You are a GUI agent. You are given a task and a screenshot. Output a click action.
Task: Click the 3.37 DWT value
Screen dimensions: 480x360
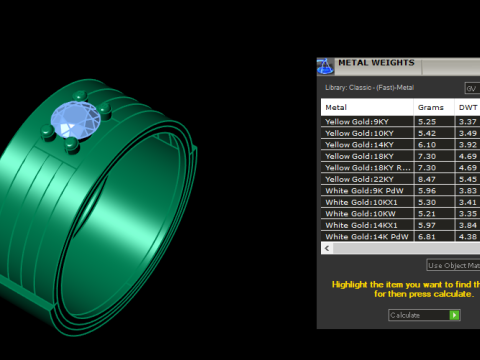(x=468, y=122)
